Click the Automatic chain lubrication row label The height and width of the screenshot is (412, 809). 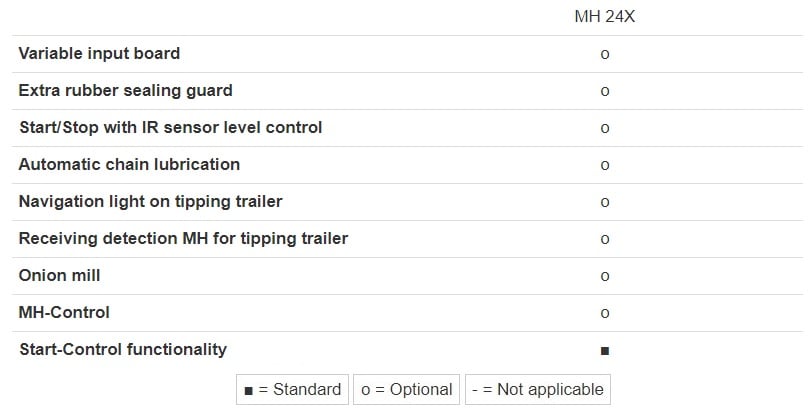(129, 164)
